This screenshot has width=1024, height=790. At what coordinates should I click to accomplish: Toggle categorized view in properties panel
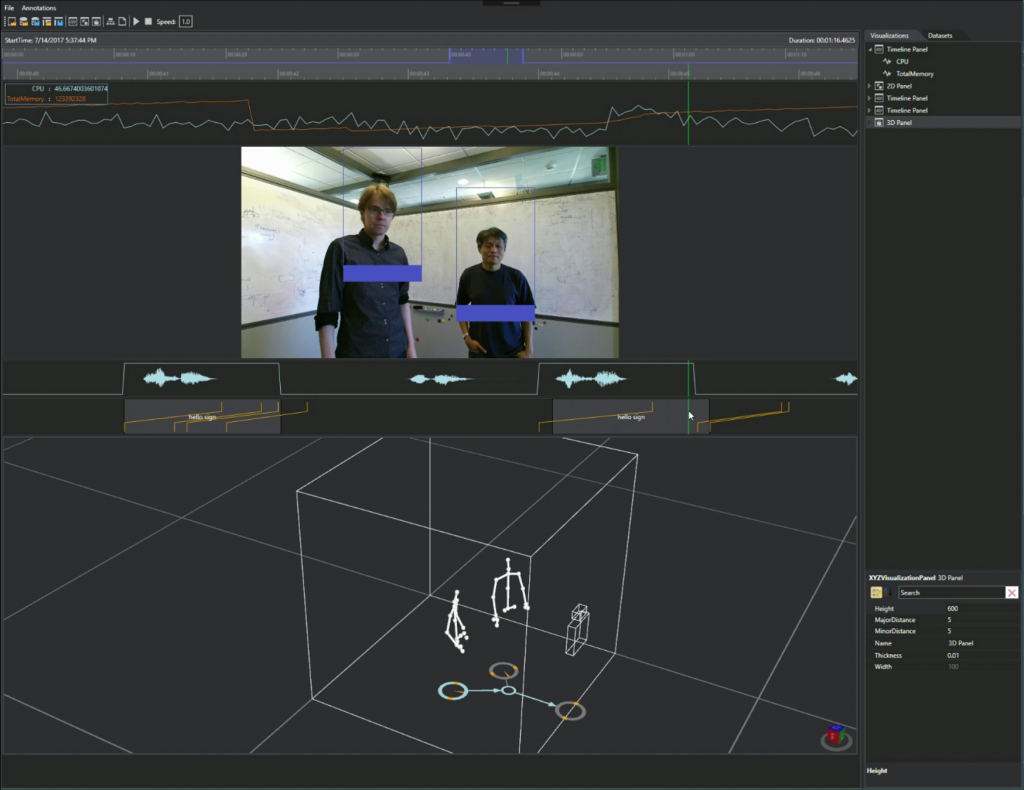877,593
